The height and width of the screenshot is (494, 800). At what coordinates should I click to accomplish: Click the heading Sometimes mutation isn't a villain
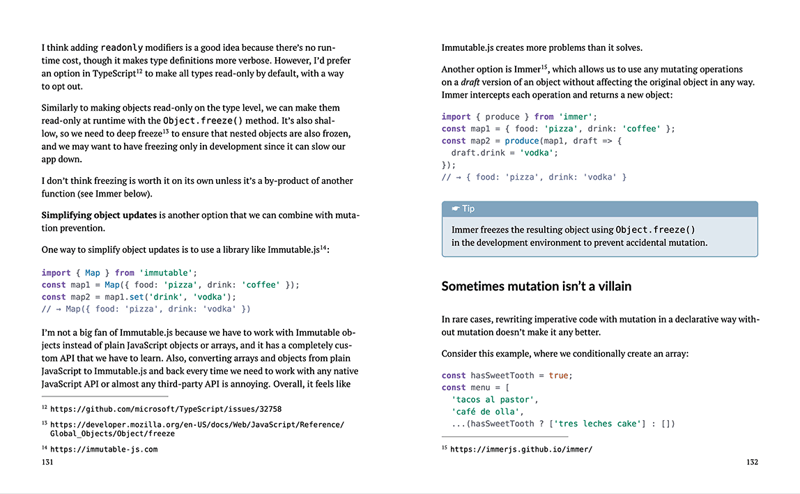536,286
